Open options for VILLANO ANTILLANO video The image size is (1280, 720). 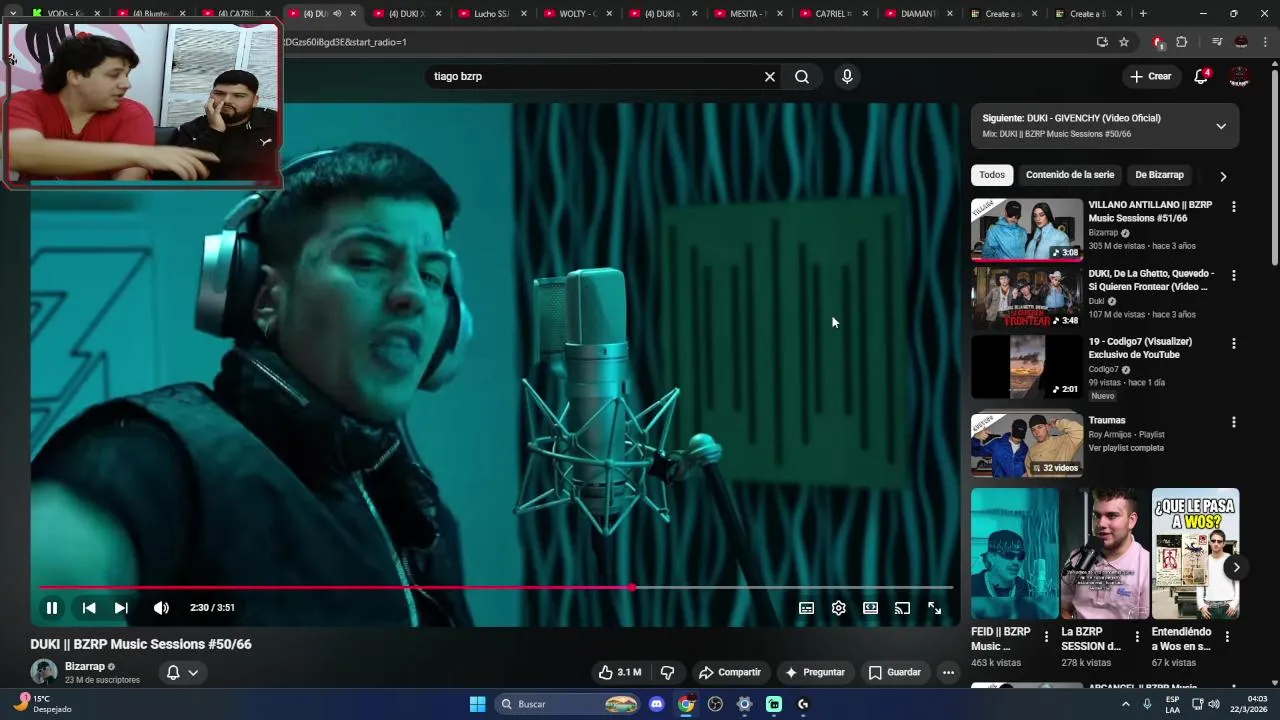click(x=1233, y=207)
